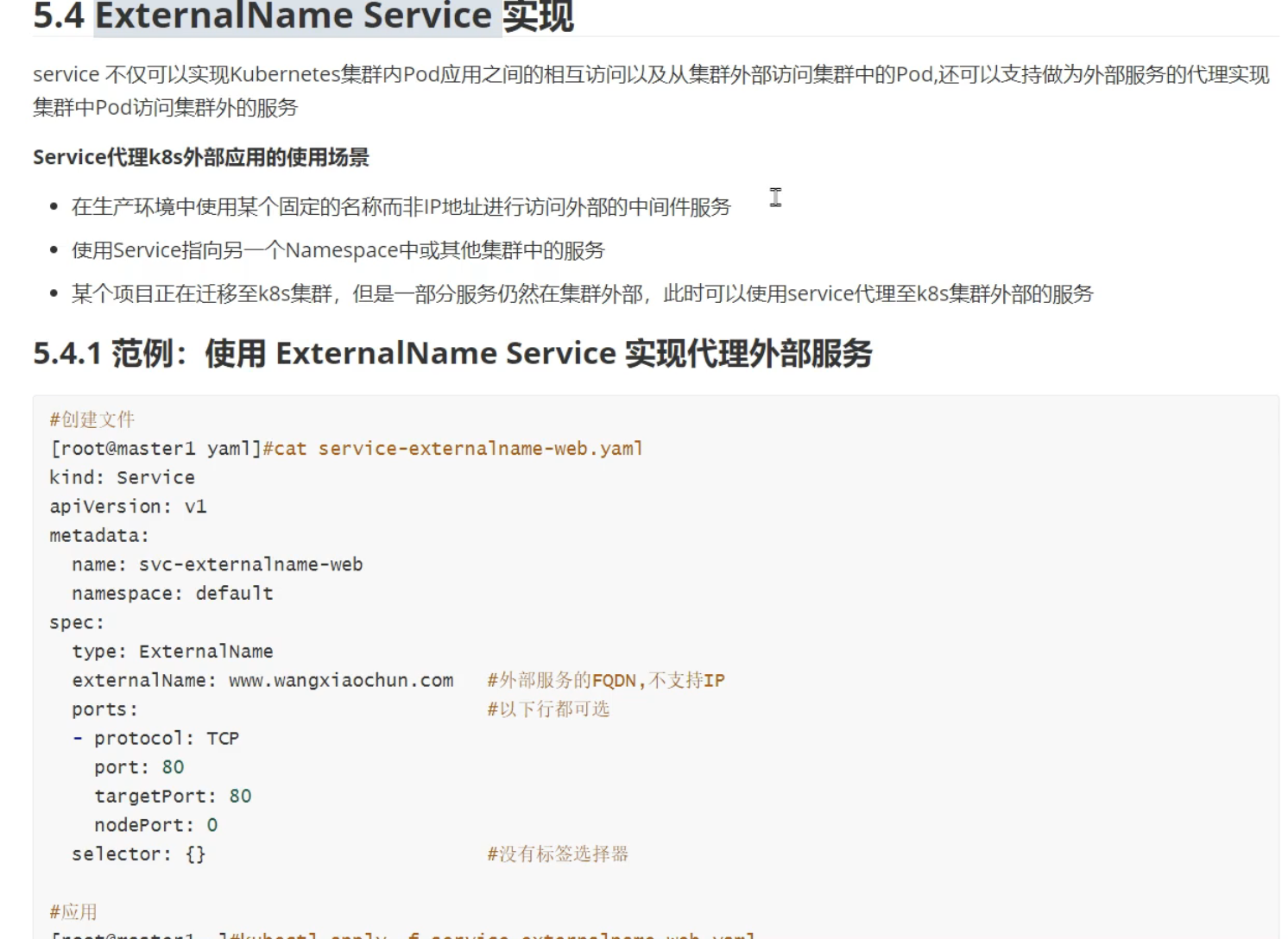The width and height of the screenshot is (1288, 939).
Task: Click the "#创建文件" comment in code block
Action: 92,419
